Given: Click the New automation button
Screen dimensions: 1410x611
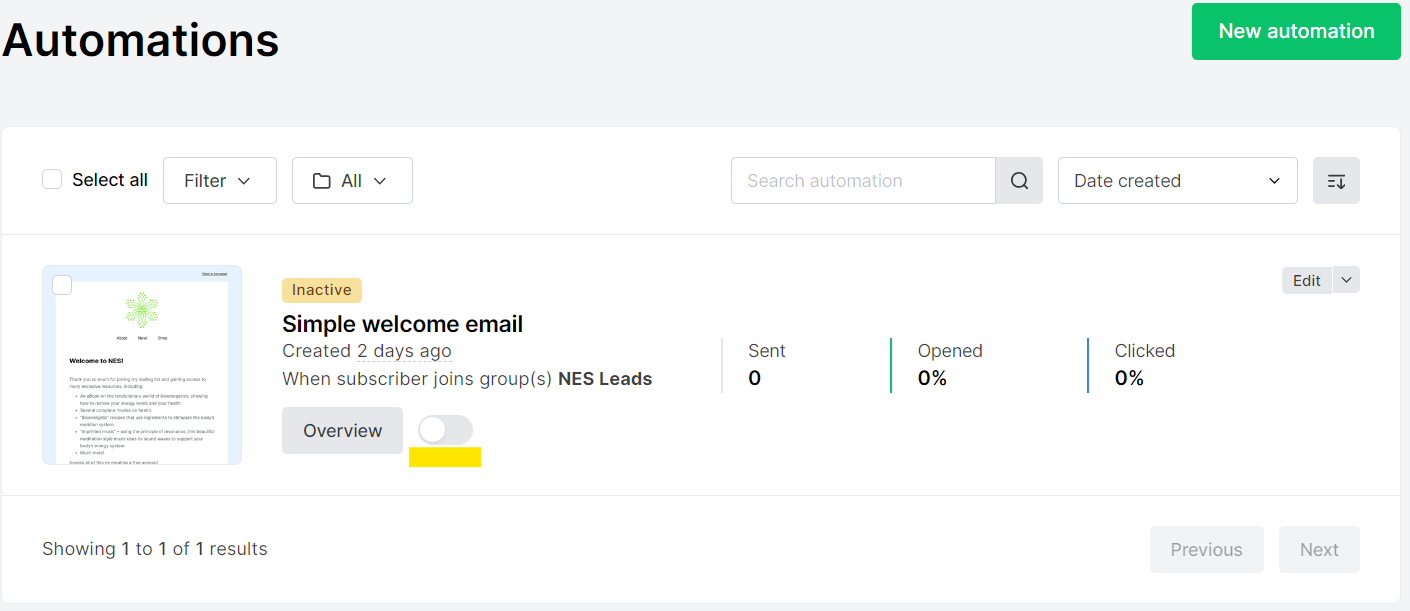Looking at the screenshot, I should coord(1296,31).
